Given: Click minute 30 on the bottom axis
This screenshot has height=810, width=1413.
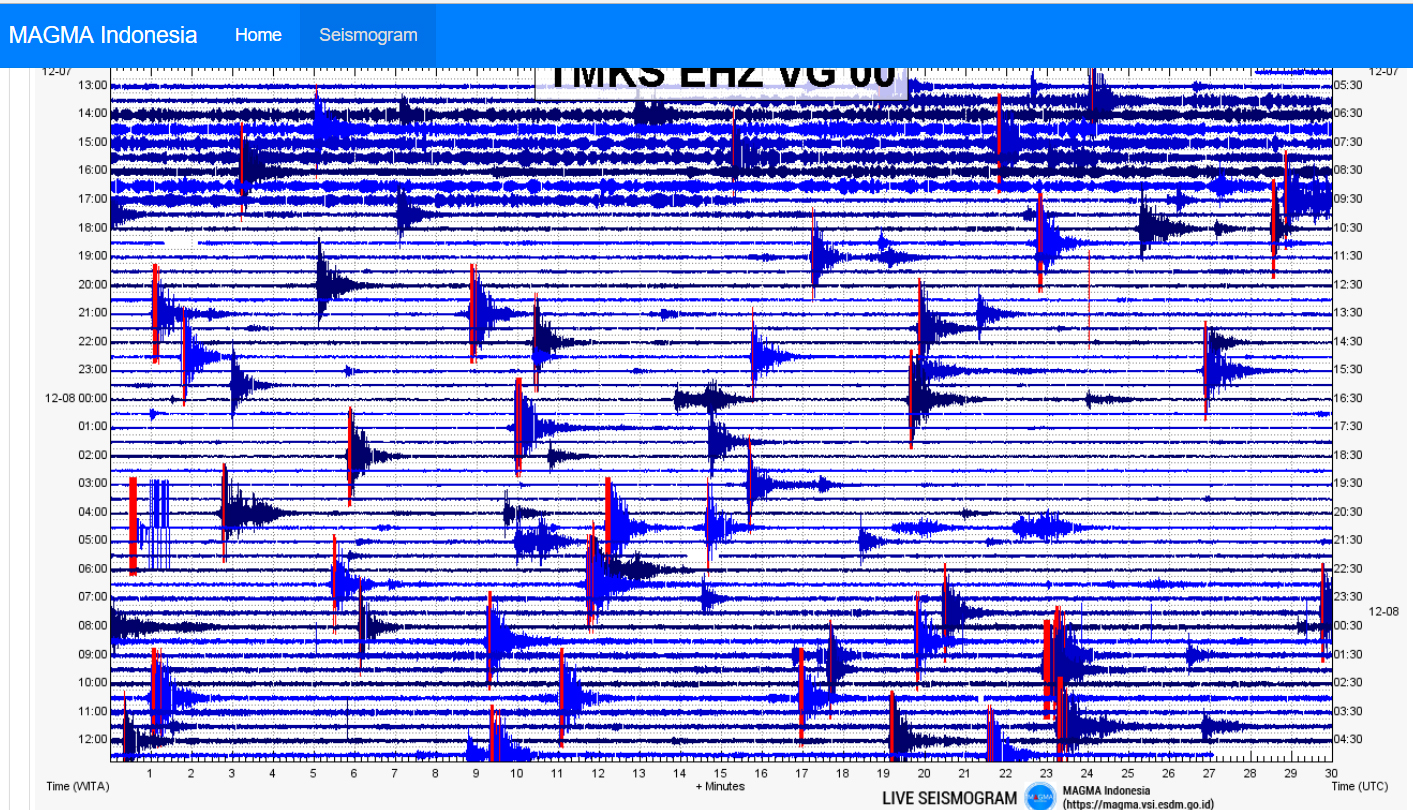Looking at the screenshot, I should [1330, 773].
